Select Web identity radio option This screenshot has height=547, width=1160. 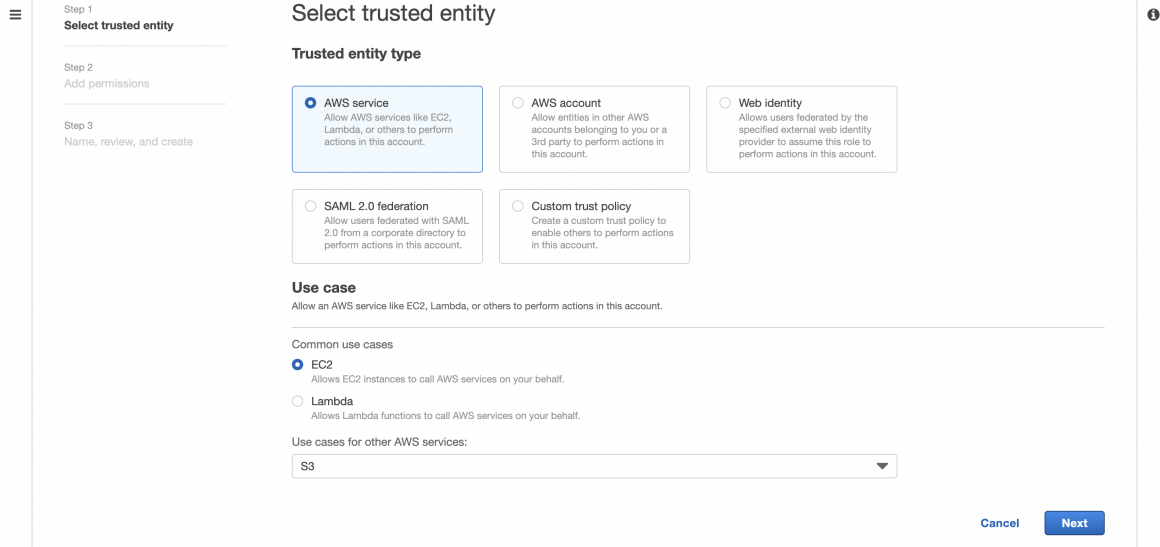pyautogui.click(x=725, y=103)
